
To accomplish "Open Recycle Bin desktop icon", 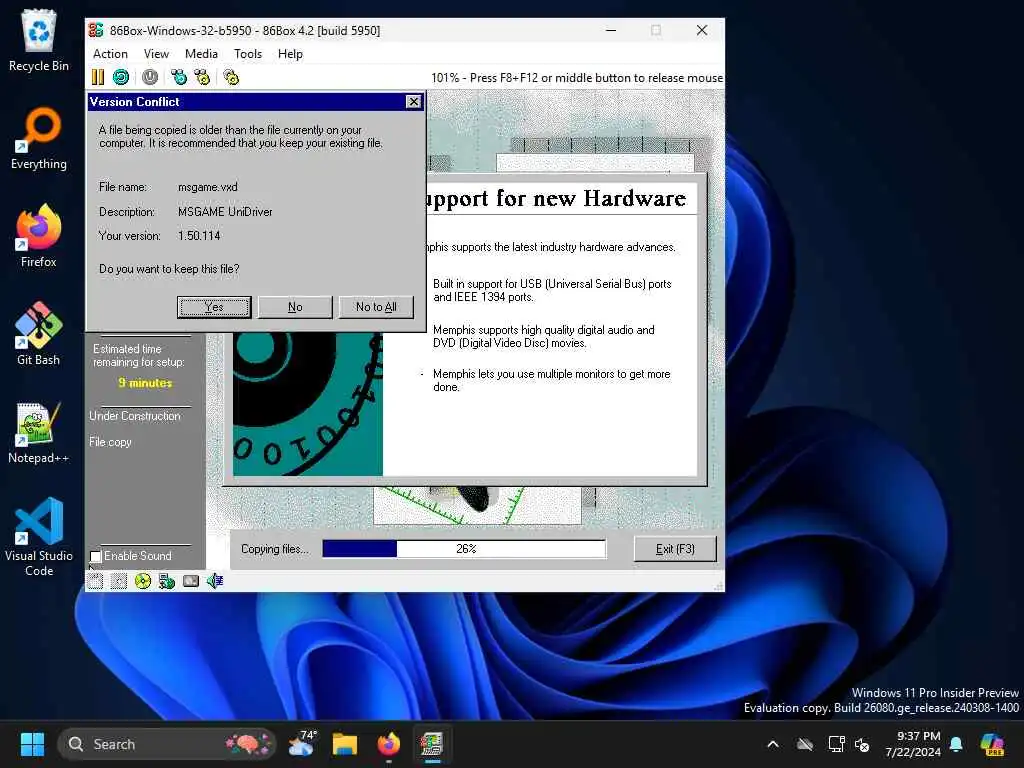I will 39,40.
